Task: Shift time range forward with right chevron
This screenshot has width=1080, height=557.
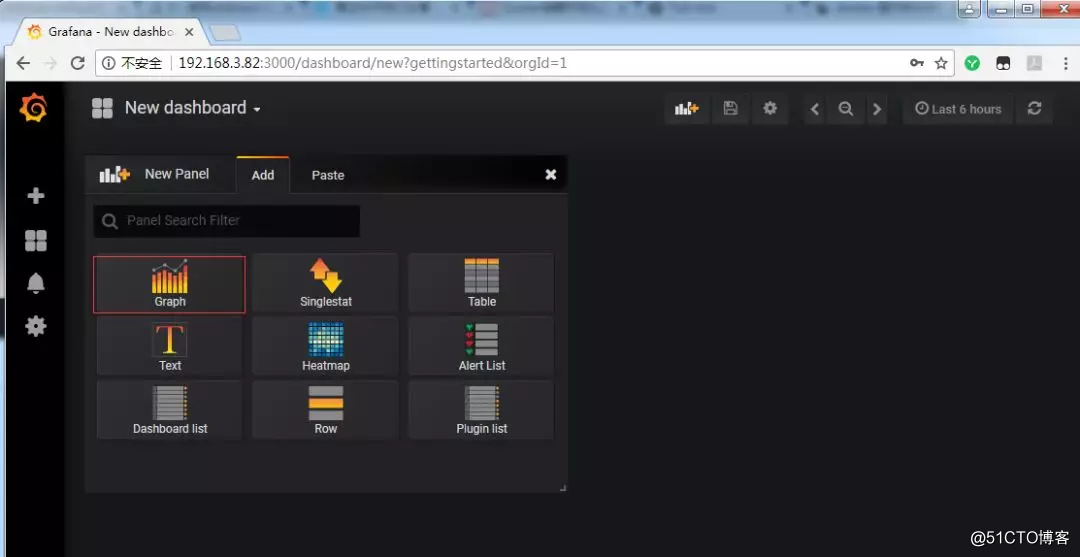Action: (876, 109)
